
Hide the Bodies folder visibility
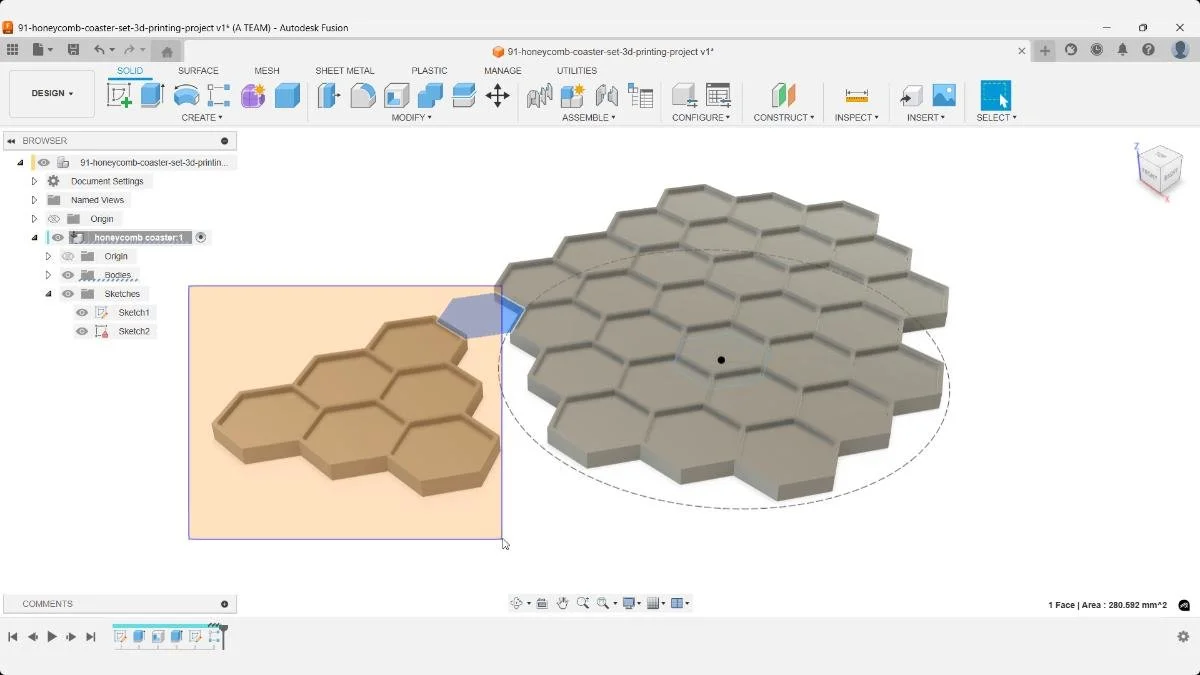click(x=67, y=275)
